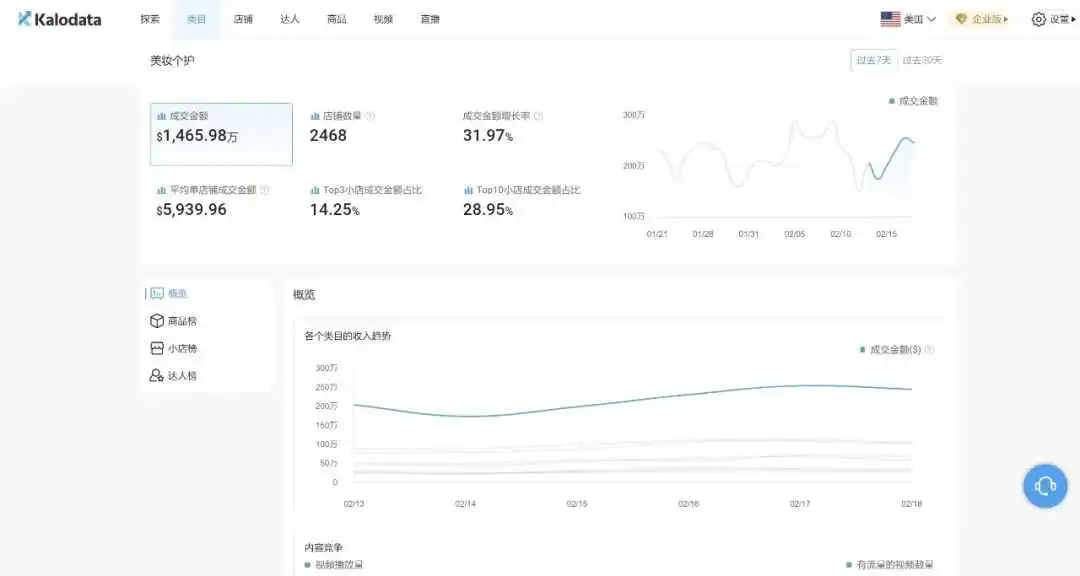Open the customer support headset chat button
The width and height of the screenshot is (1080, 576).
[x=1045, y=486]
